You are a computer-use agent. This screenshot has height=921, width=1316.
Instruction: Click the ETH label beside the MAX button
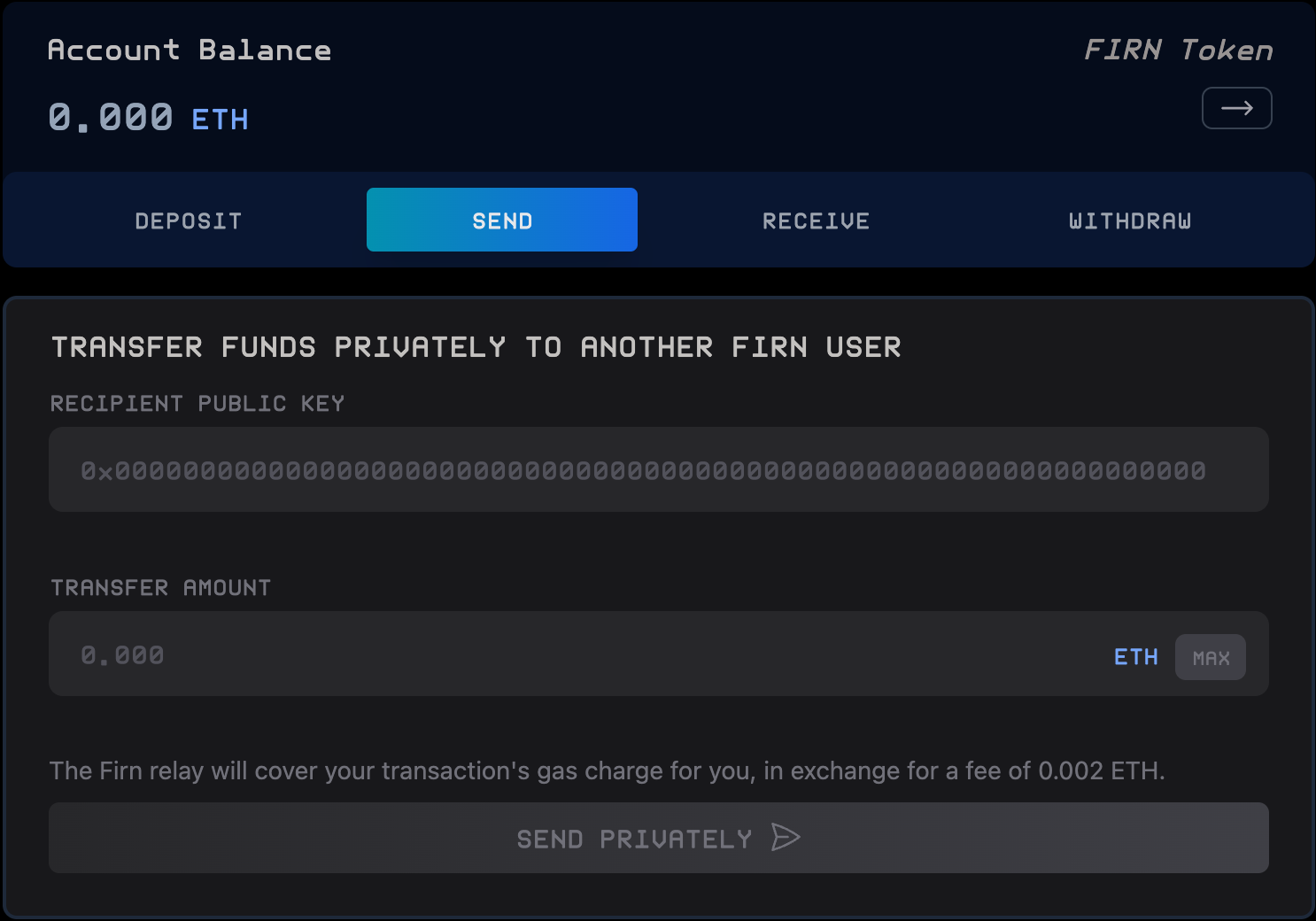[x=1135, y=657]
